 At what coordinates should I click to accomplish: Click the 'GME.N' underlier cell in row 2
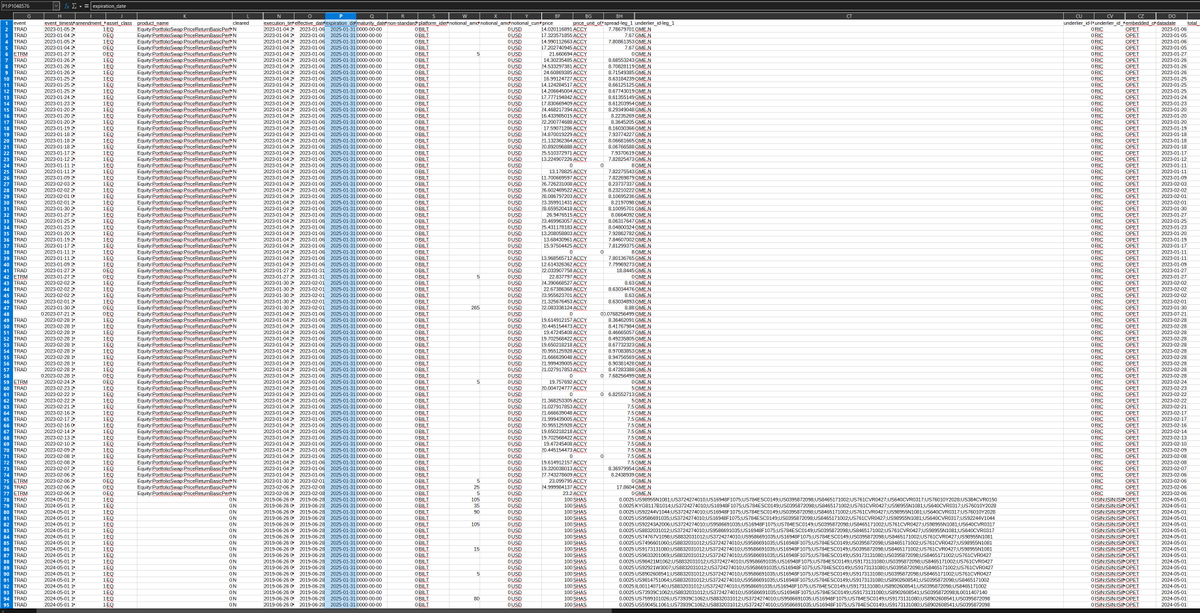(849, 29)
